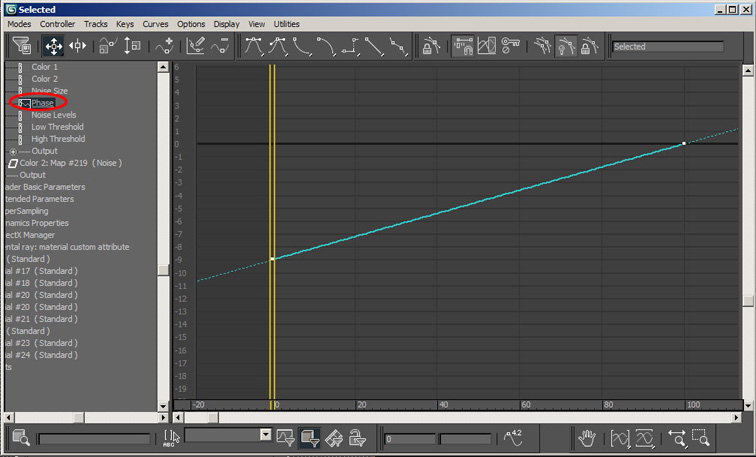
Task: Click the Zoom Region tool
Action: pyautogui.click(x=701, y=438)
